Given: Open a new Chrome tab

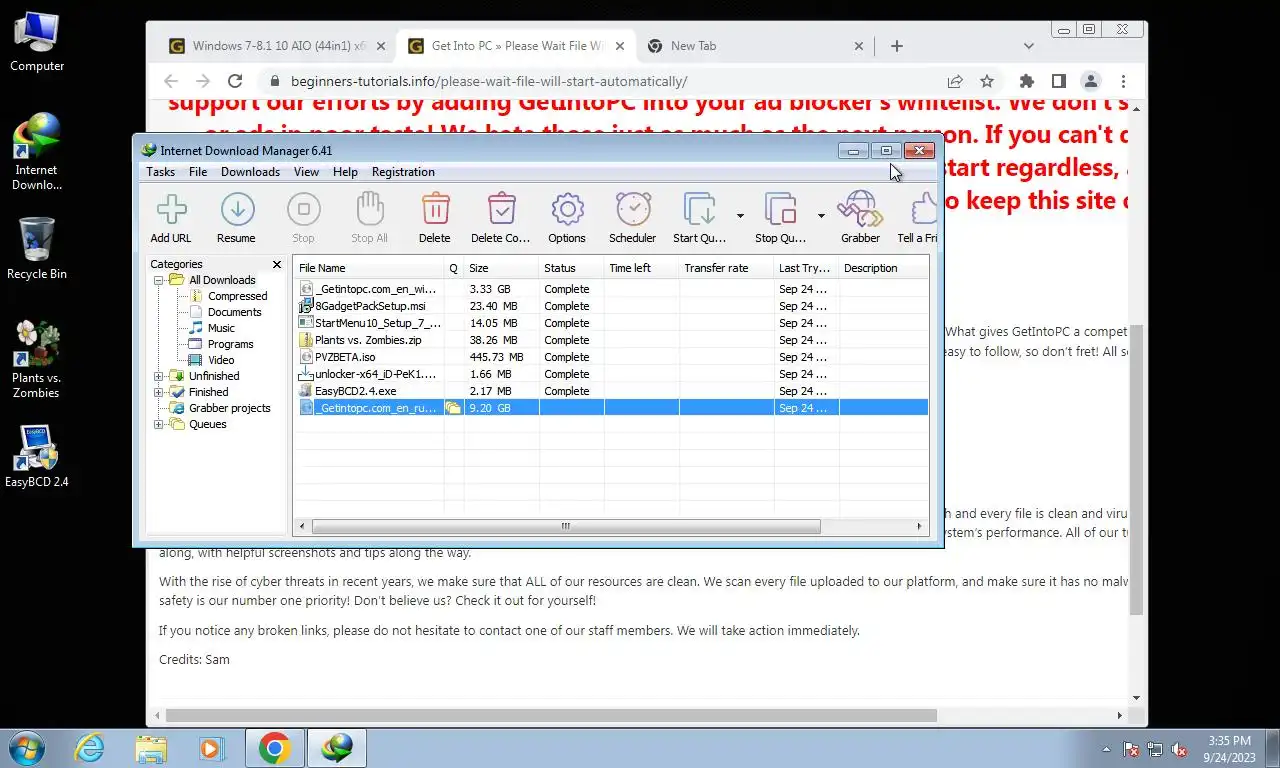Looking at the screenshot, I should 897,46.
